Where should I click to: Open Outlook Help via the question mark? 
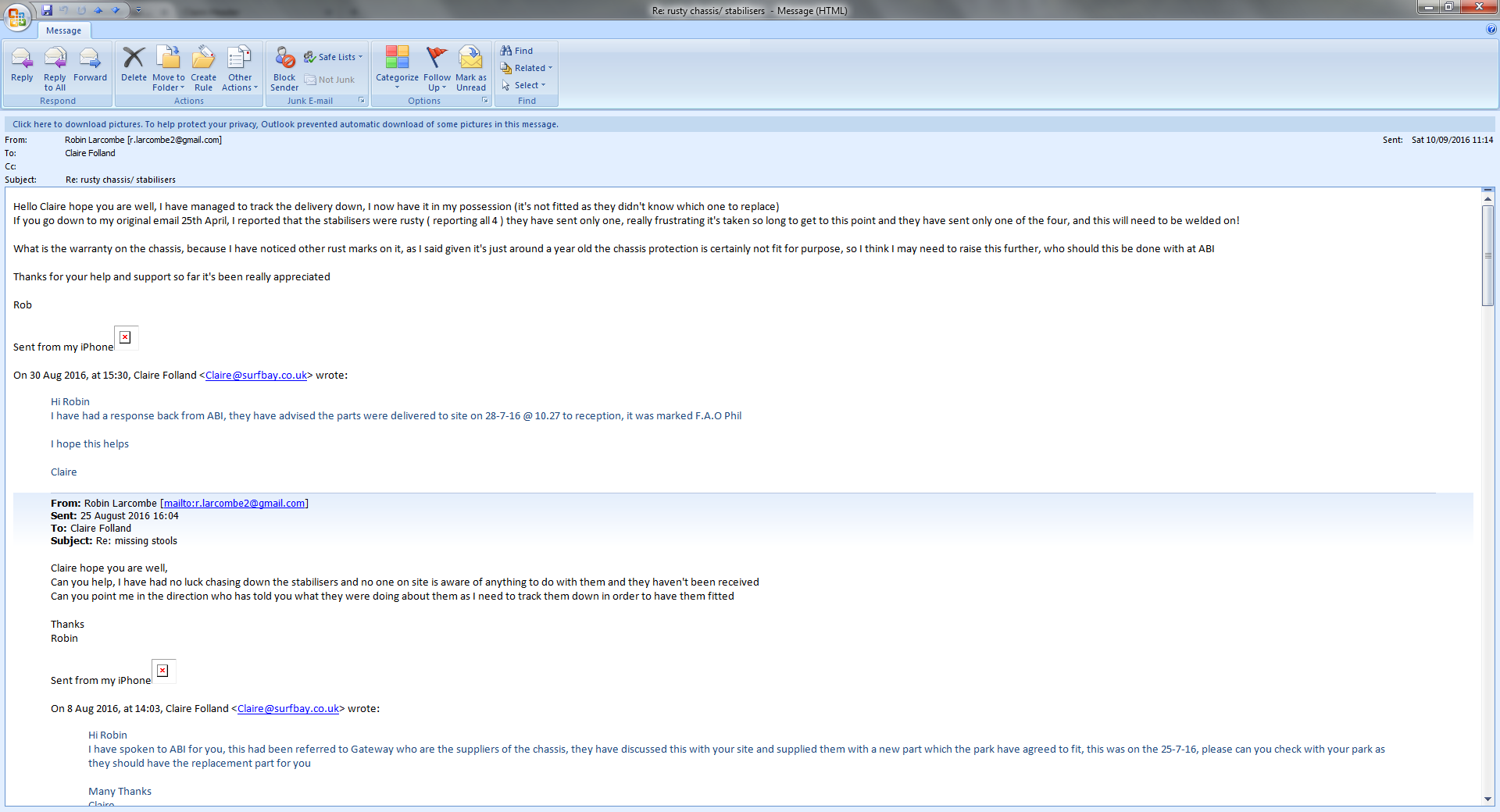click(x=1491, y=30)
